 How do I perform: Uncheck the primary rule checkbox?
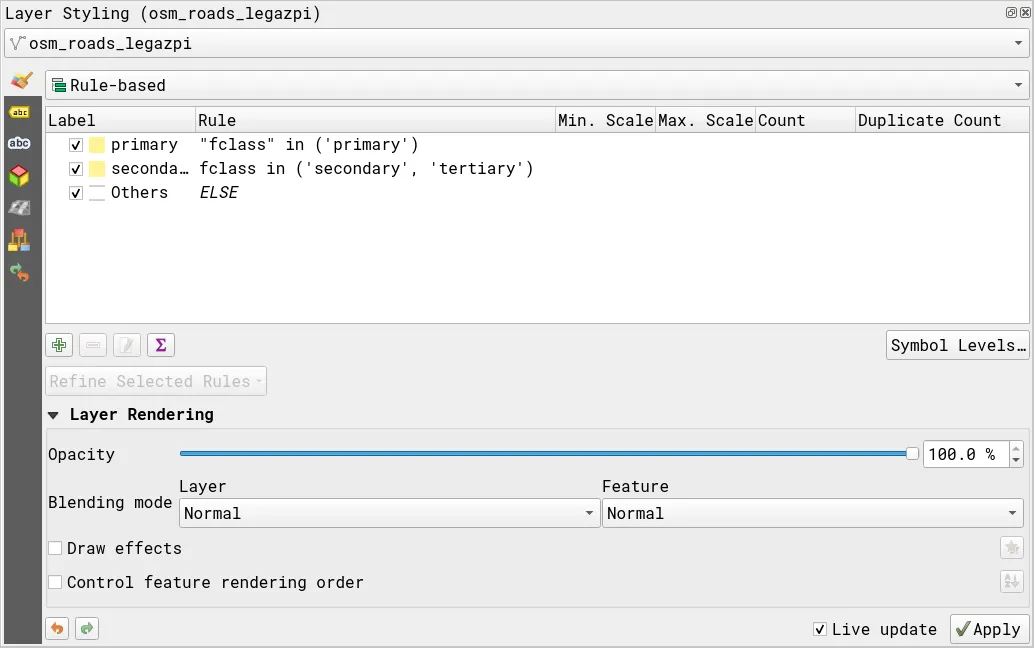pyautogui.click(x=76, y=145)
